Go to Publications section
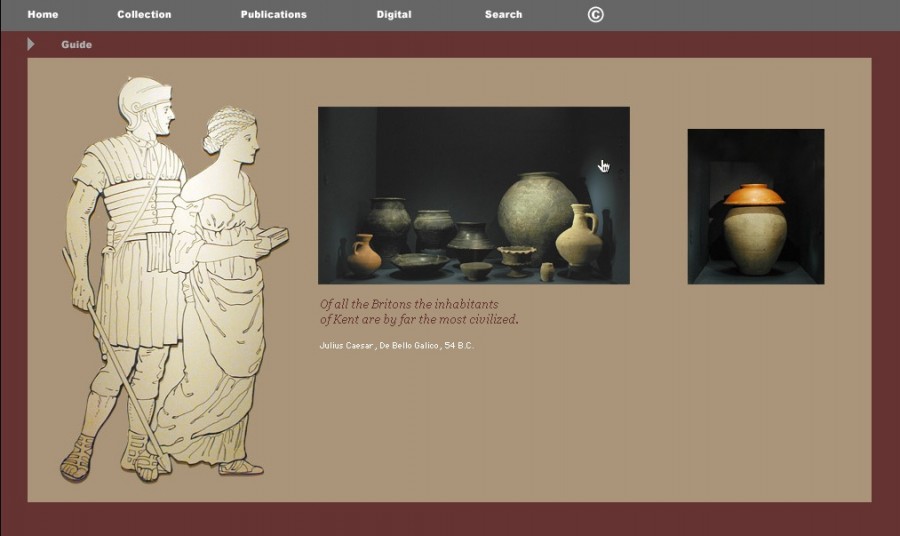900x536 pixels. (x=273, y=14)
